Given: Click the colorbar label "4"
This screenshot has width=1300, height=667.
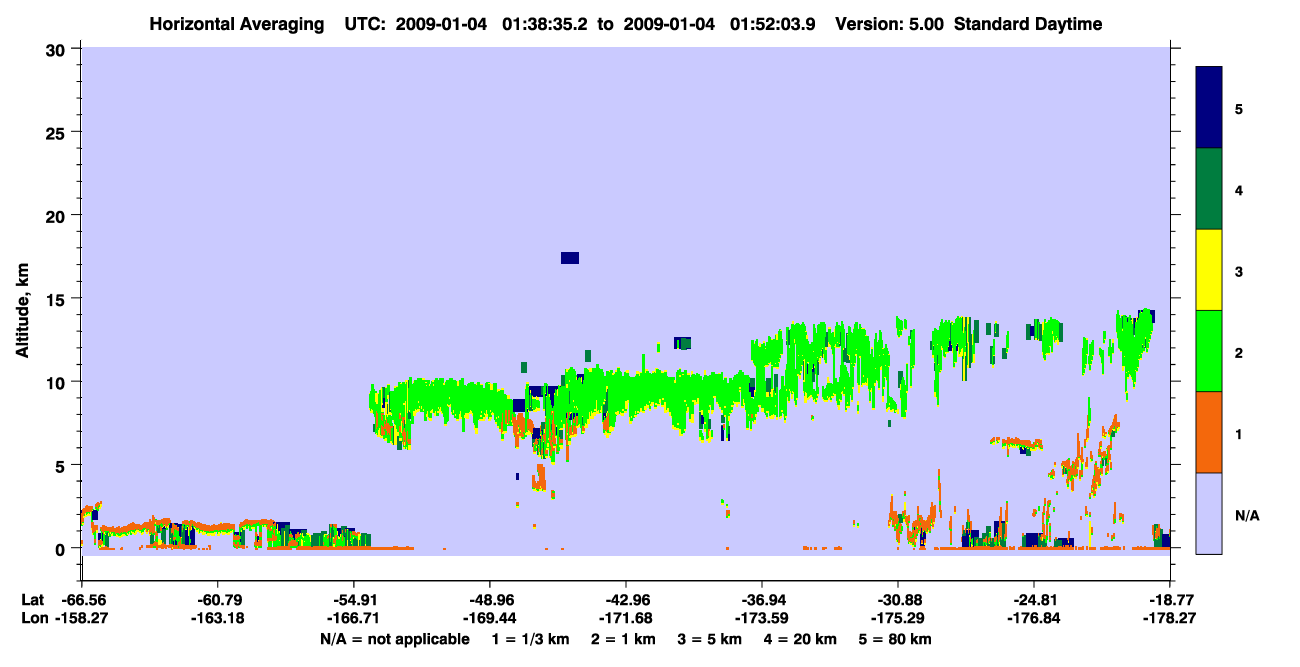Looking at the screenshot, I should [1239, 189].
